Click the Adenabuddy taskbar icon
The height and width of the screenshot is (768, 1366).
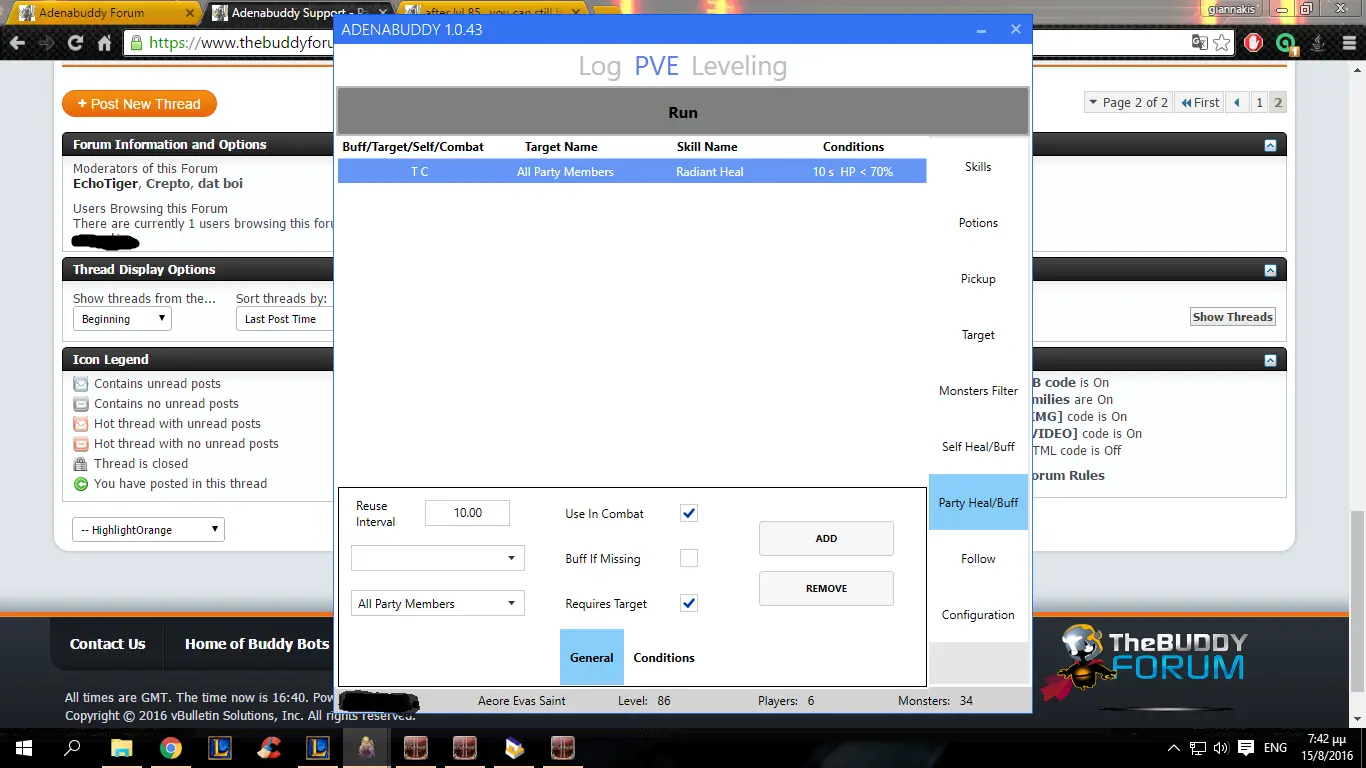(x=366, y=748)
